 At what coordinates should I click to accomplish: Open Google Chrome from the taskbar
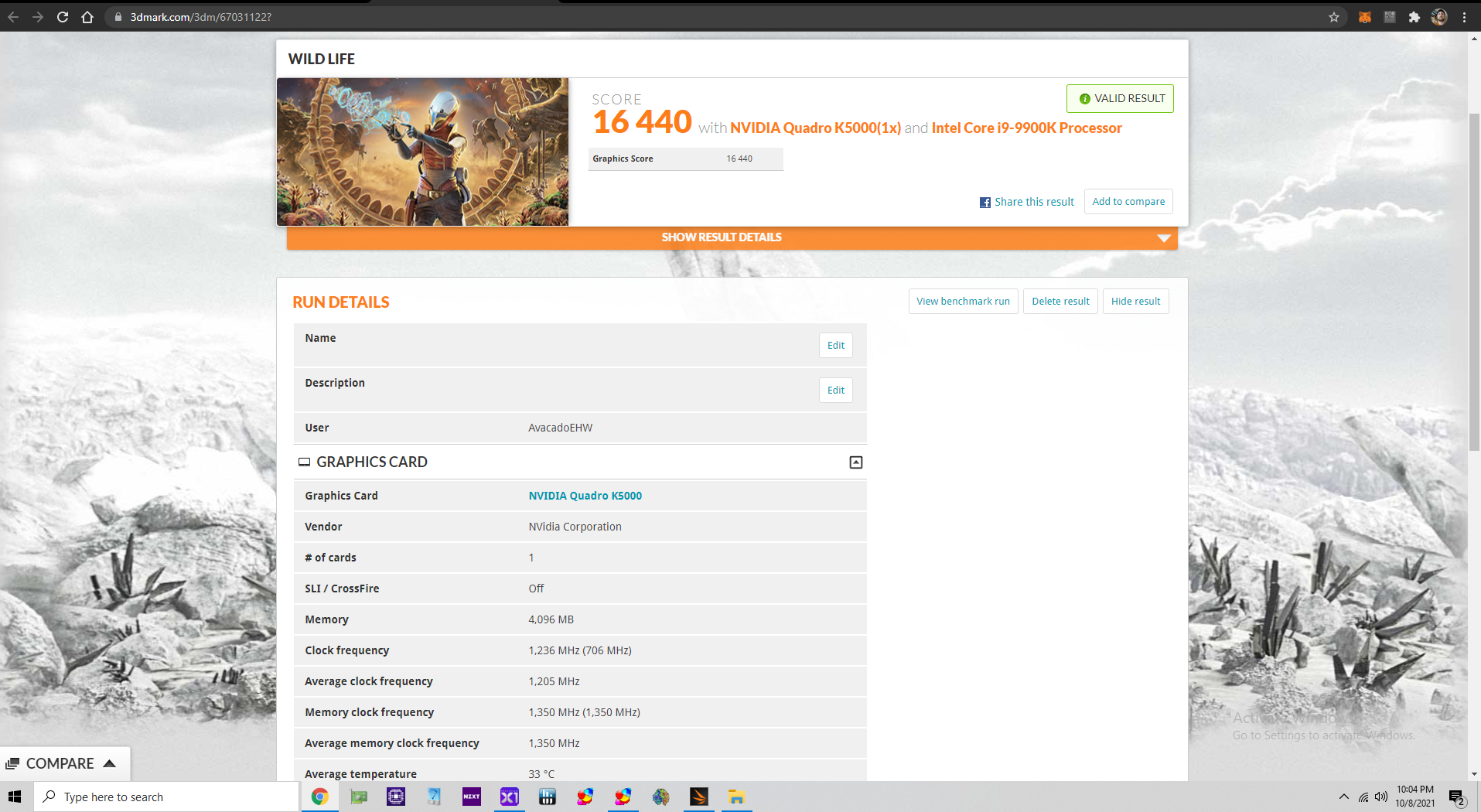[x=319, y=797]
